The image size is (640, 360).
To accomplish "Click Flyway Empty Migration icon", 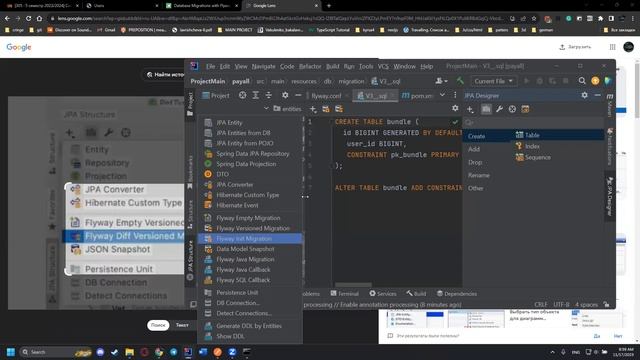I will 208,218.
